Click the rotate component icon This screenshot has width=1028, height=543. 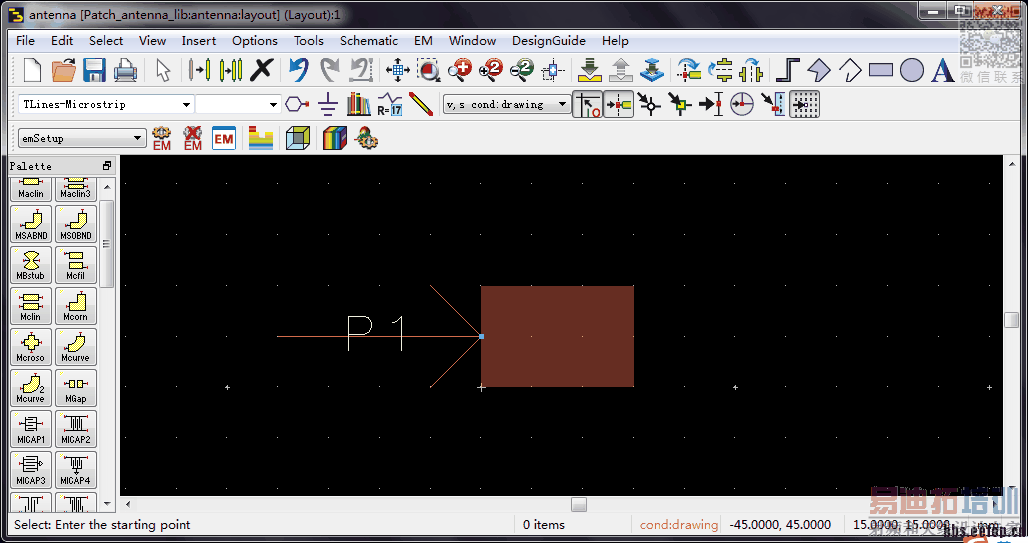tap(689, 70)
